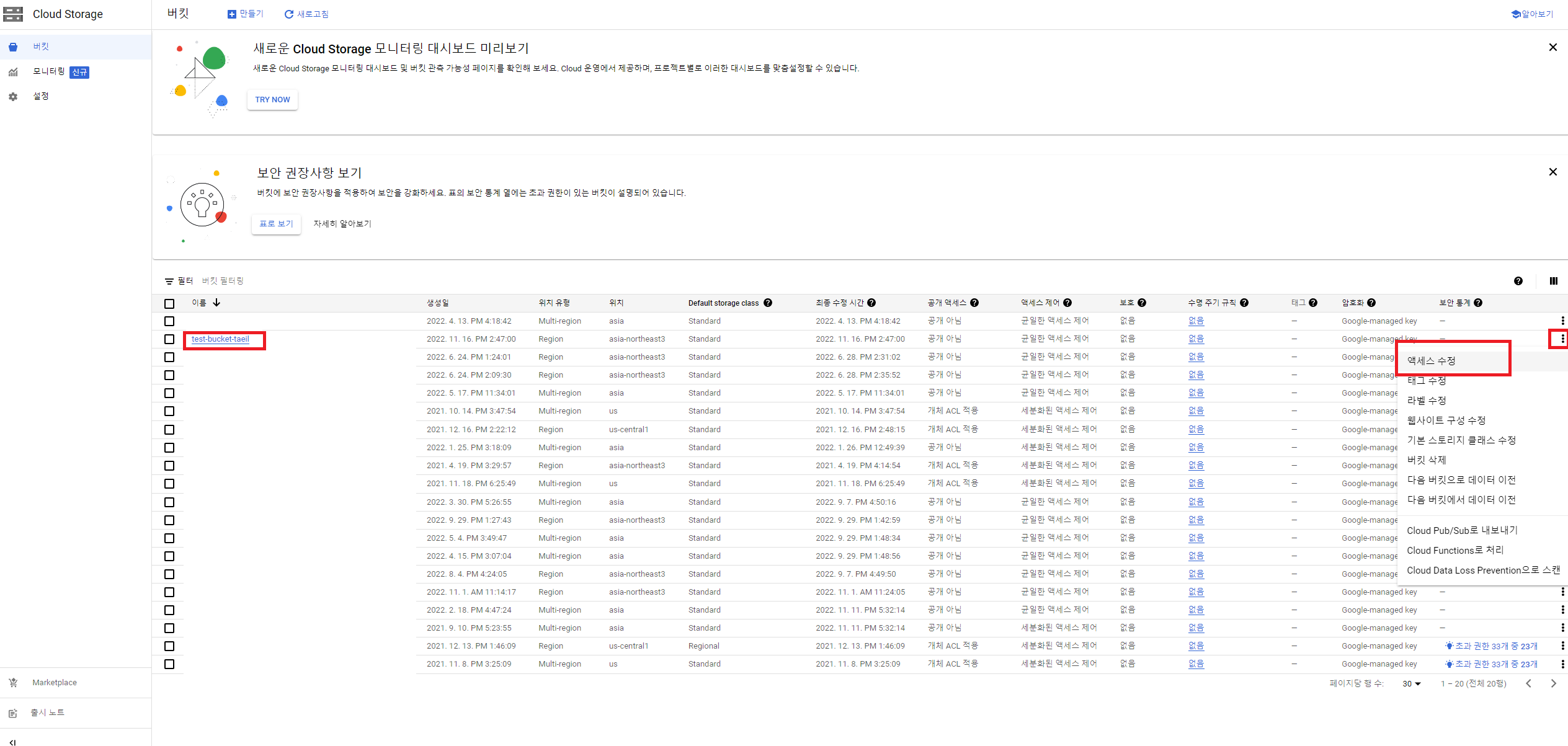Select 라벨 수정 from the context menu
The height and width of the screenshot is (746, 1568).
pyautogui.click(x=1482, y=401)
